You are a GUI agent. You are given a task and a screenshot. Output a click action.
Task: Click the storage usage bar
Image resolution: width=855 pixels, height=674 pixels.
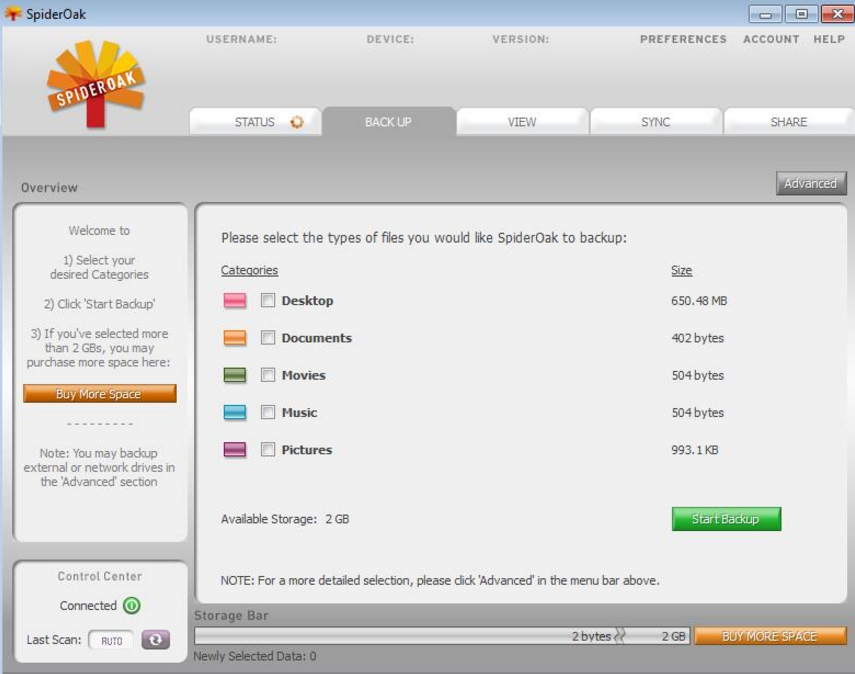click(x=442, y=636)
